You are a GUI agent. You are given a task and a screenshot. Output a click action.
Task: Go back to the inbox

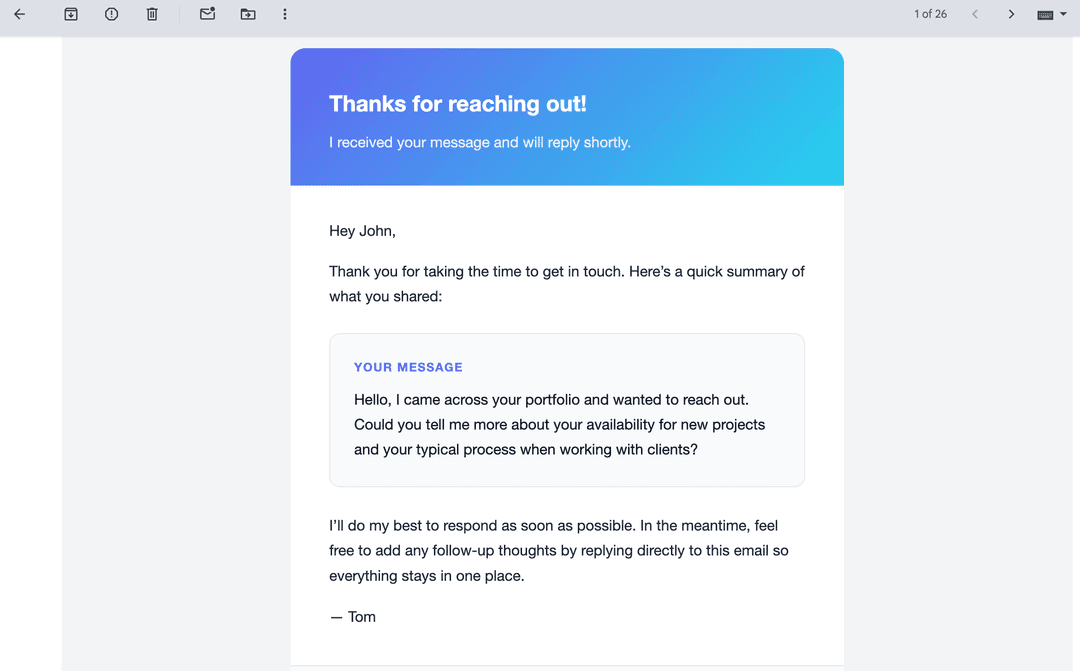(20, 14)
